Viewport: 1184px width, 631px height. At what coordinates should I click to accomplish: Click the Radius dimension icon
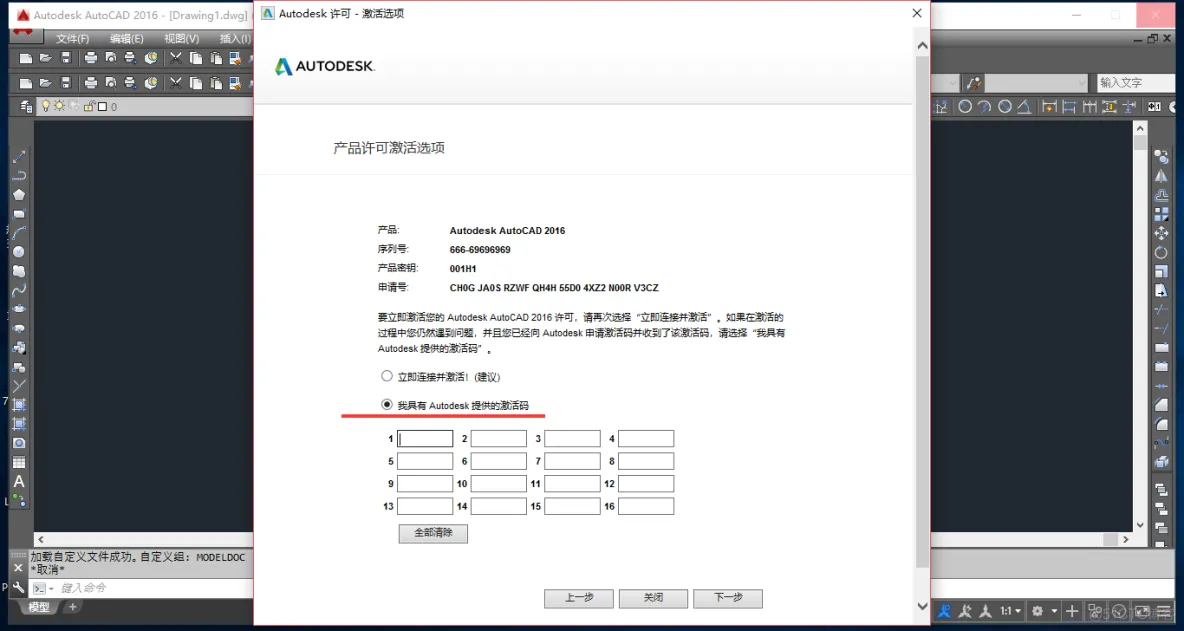tap(965, 106)
